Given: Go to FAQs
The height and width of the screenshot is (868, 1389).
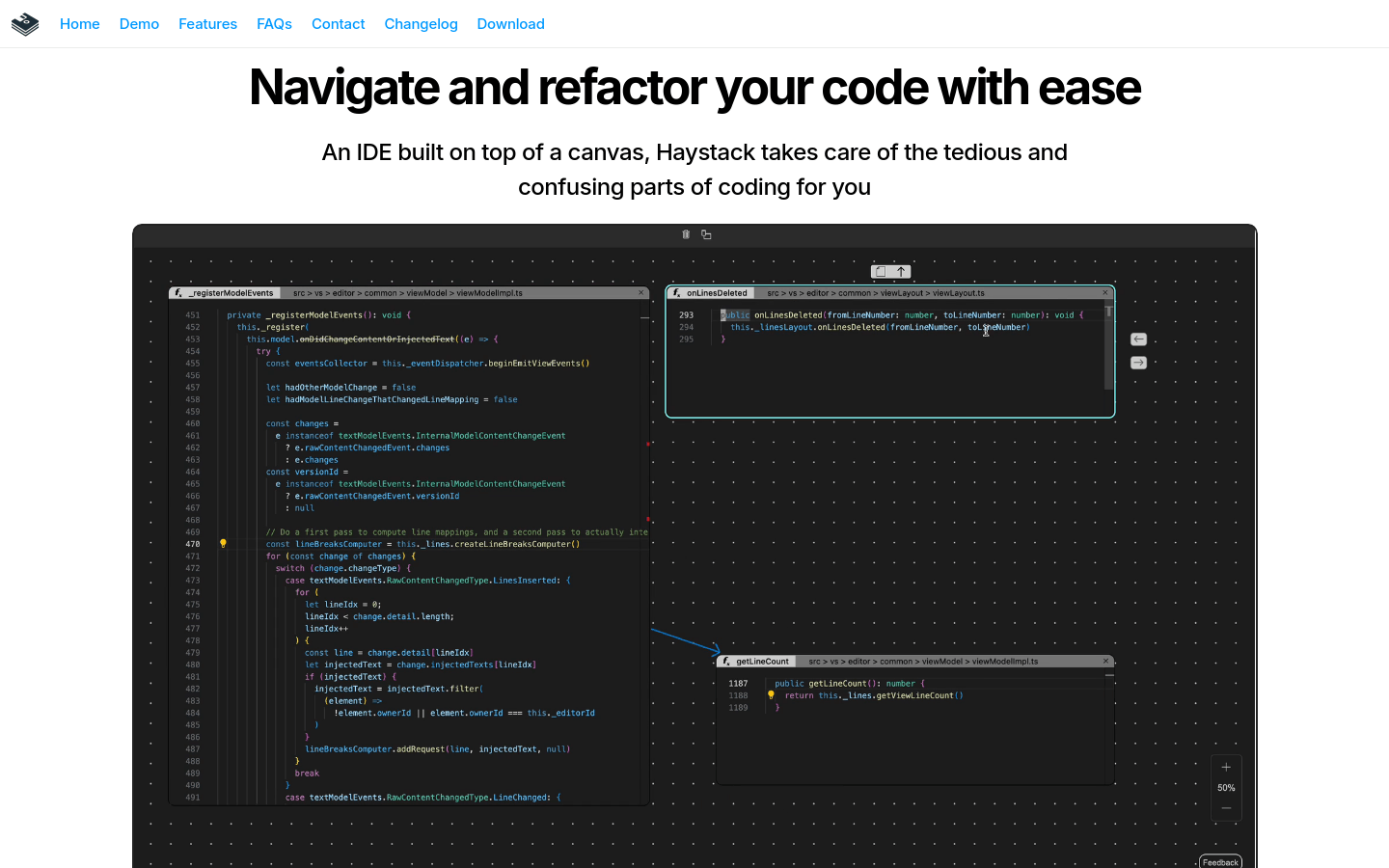Looking at the screenshot, I should click(274, 24).
